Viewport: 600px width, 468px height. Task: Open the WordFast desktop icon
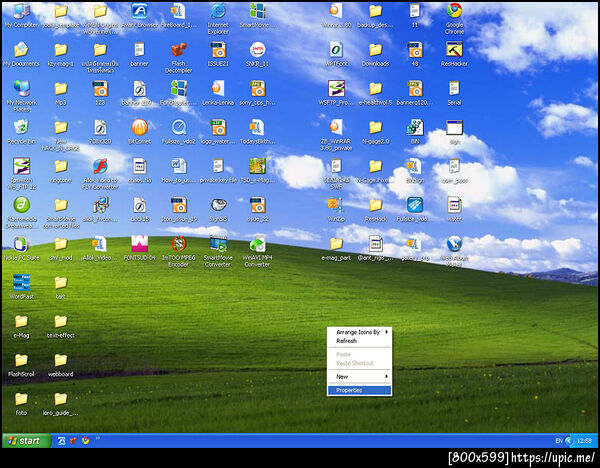[21, 287]
